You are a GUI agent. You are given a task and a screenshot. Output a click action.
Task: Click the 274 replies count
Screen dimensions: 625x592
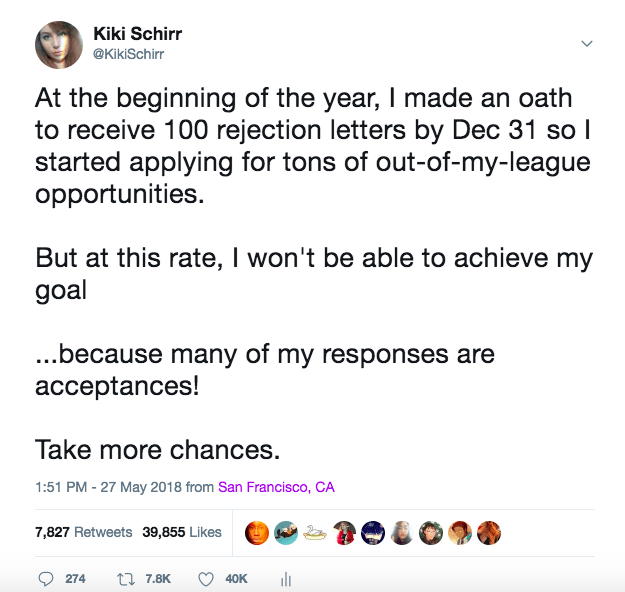(x=74, y=578)
